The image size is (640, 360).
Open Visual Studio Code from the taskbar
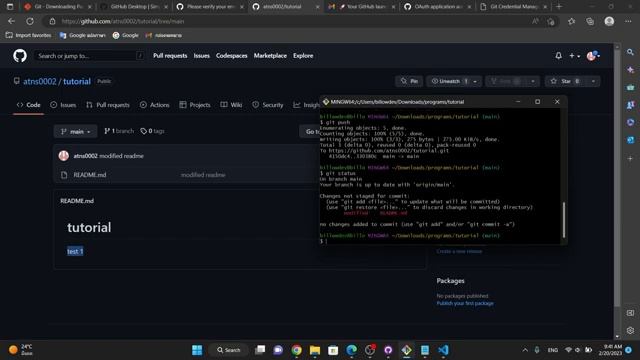(x=443, y=350)
